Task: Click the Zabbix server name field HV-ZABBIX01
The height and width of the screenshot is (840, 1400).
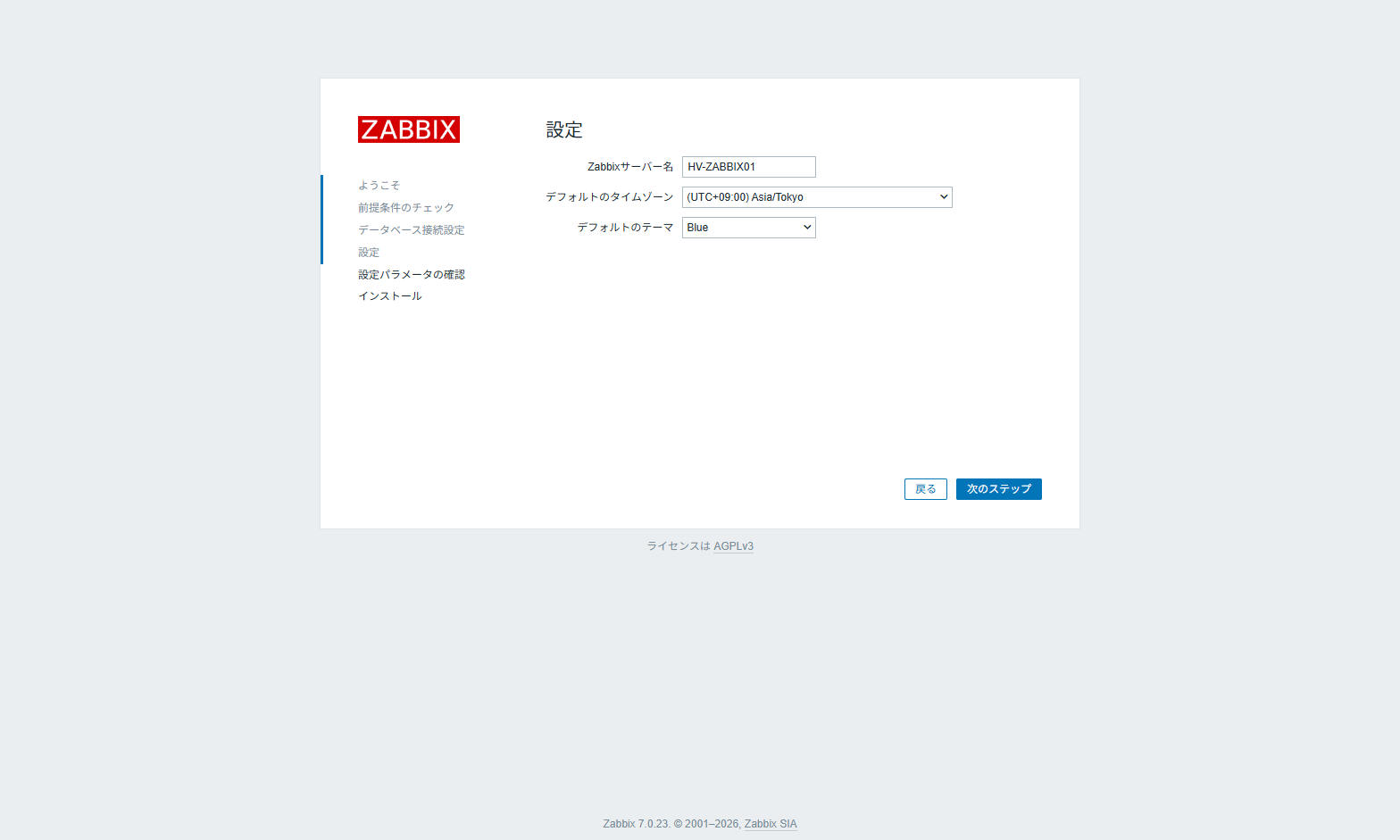Action: click(x=749, y=167)
